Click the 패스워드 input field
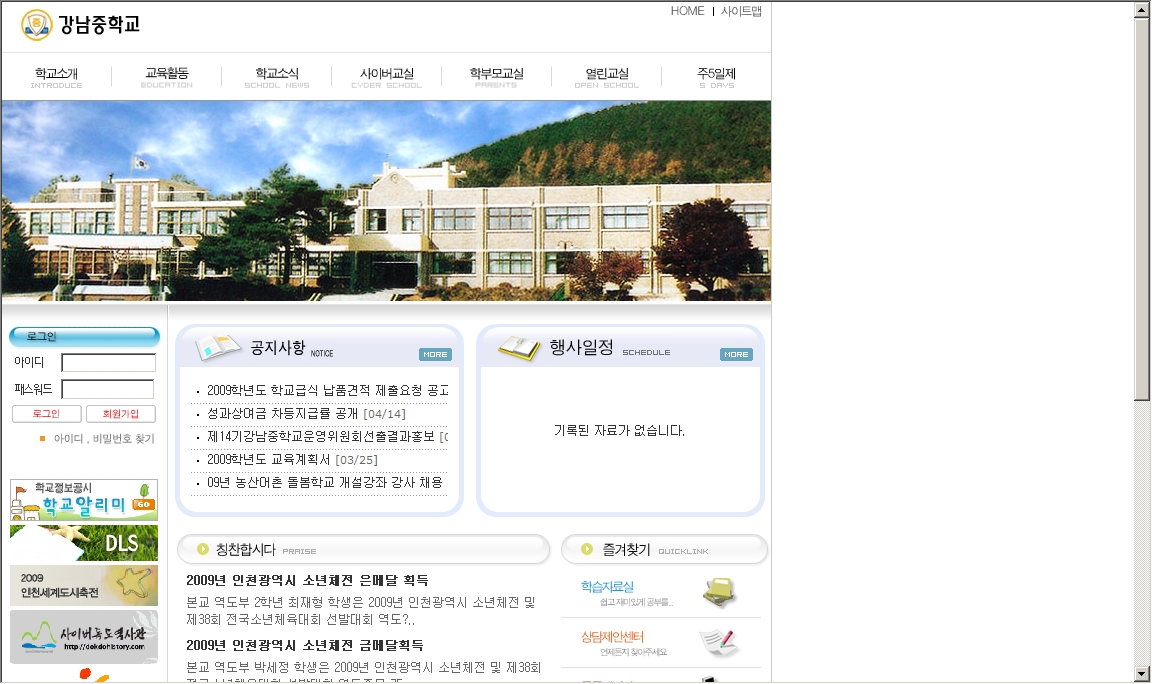Image resolution: width=1152 pixels, height=684 pixels. [108, 389]
